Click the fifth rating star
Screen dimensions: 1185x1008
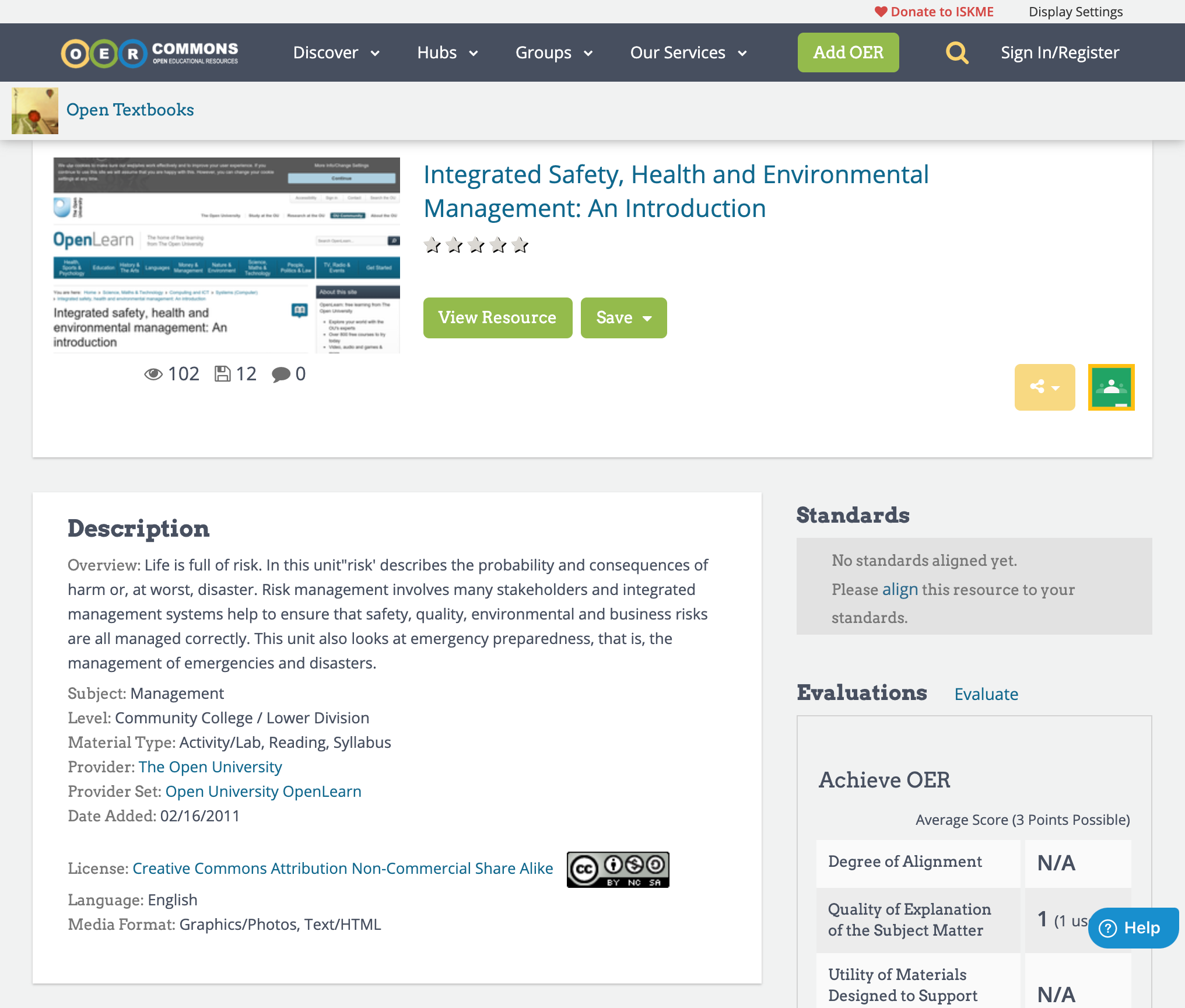520,246
